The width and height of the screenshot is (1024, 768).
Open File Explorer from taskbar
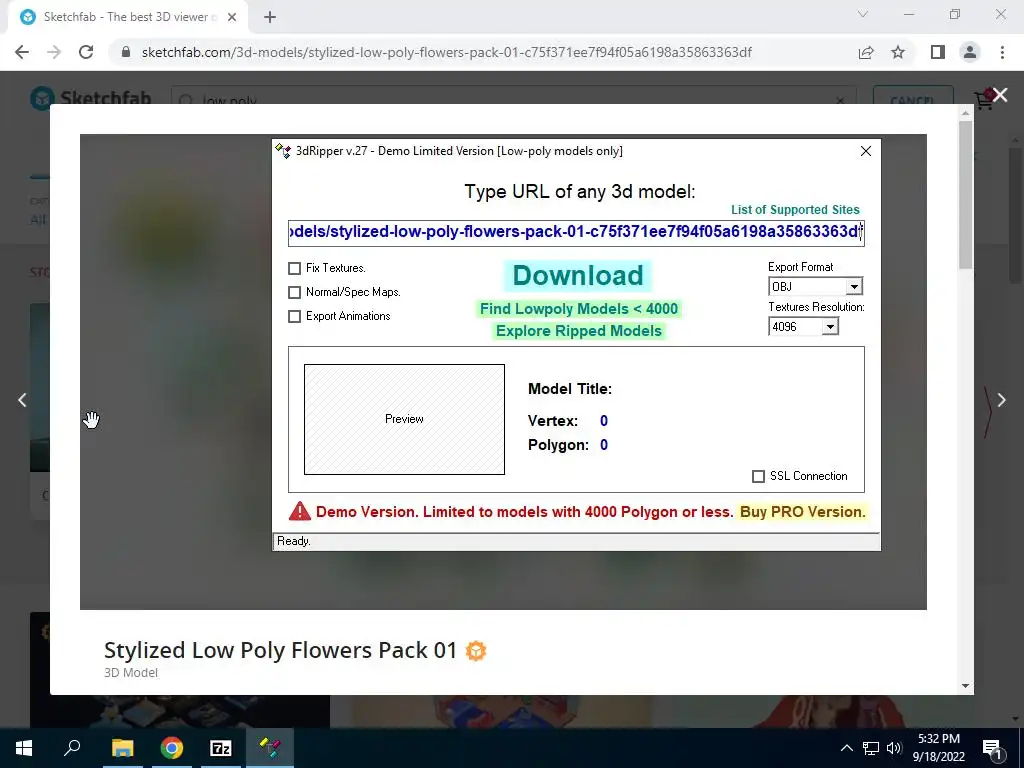122,748
